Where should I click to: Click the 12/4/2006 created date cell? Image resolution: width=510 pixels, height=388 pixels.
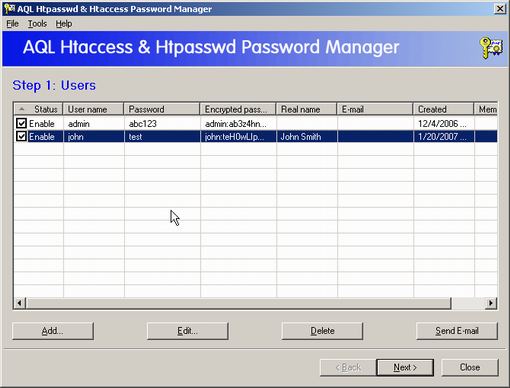(x=444, y=124)
